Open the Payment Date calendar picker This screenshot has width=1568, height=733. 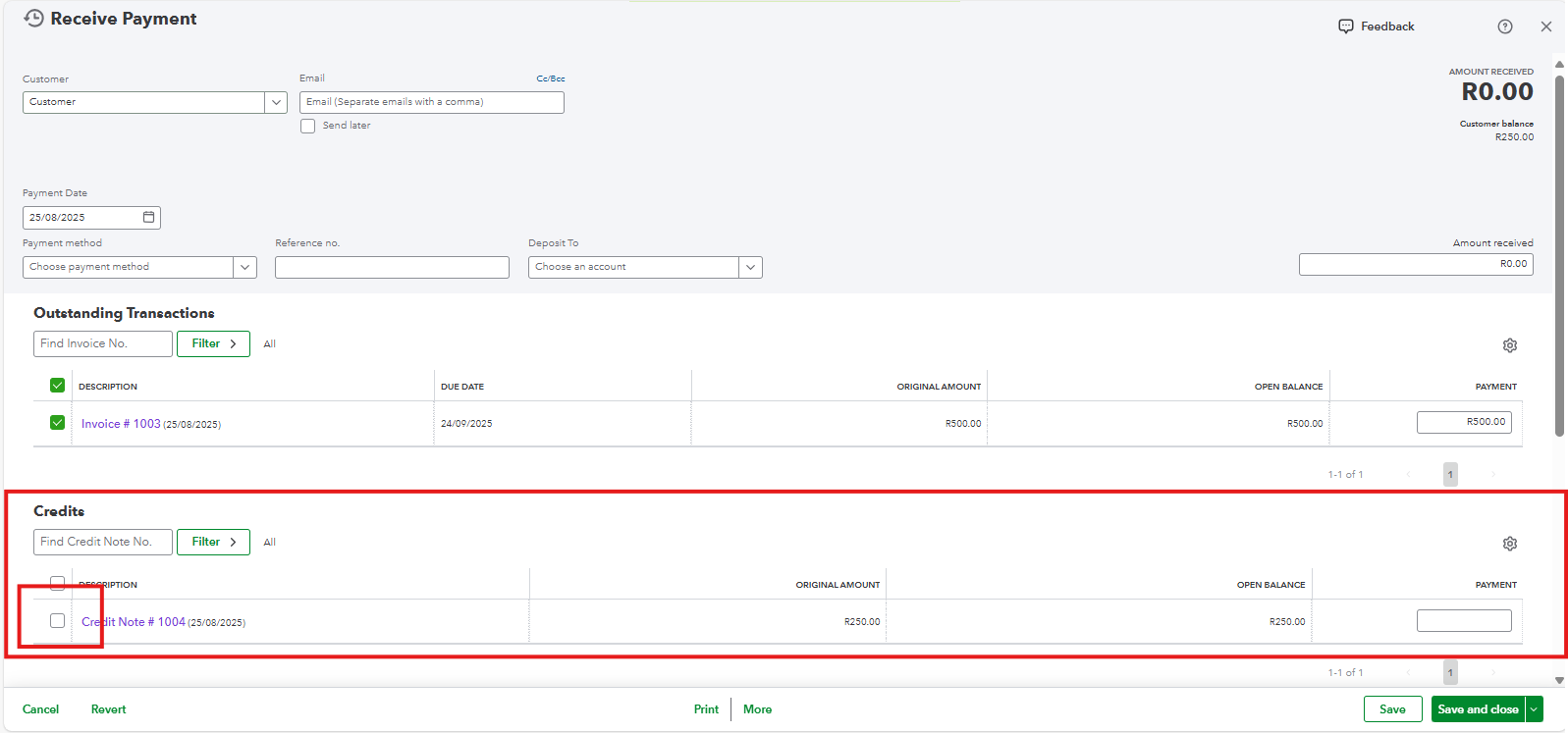tap(149, 217)
